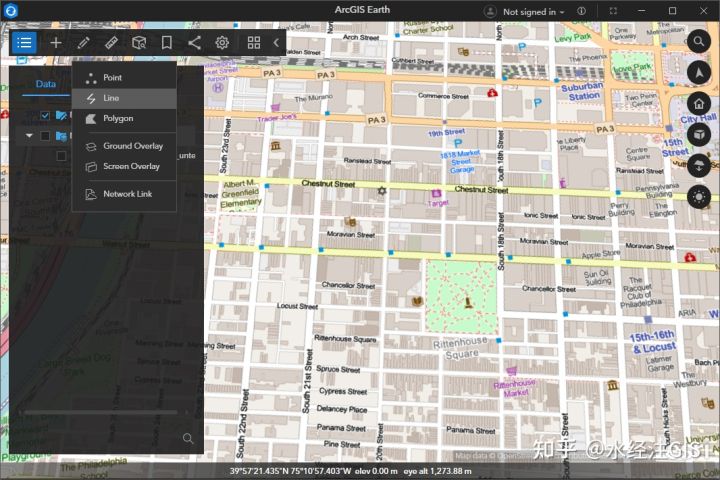Screen dimensions: 720x480
Task: Open the daylight sun button
Action: (699, 197)
